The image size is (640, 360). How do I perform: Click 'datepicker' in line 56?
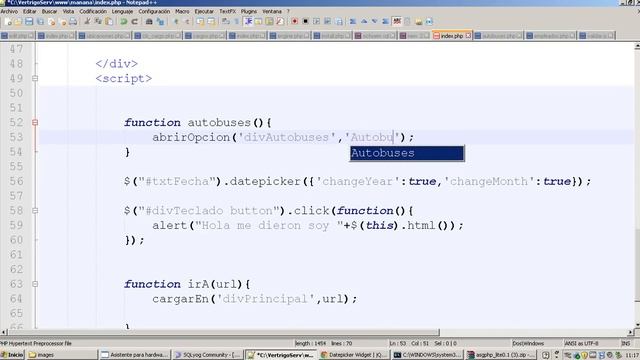coord(265,181)
